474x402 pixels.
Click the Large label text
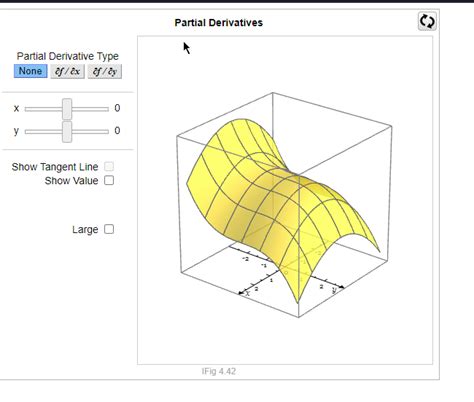[85, 230]
